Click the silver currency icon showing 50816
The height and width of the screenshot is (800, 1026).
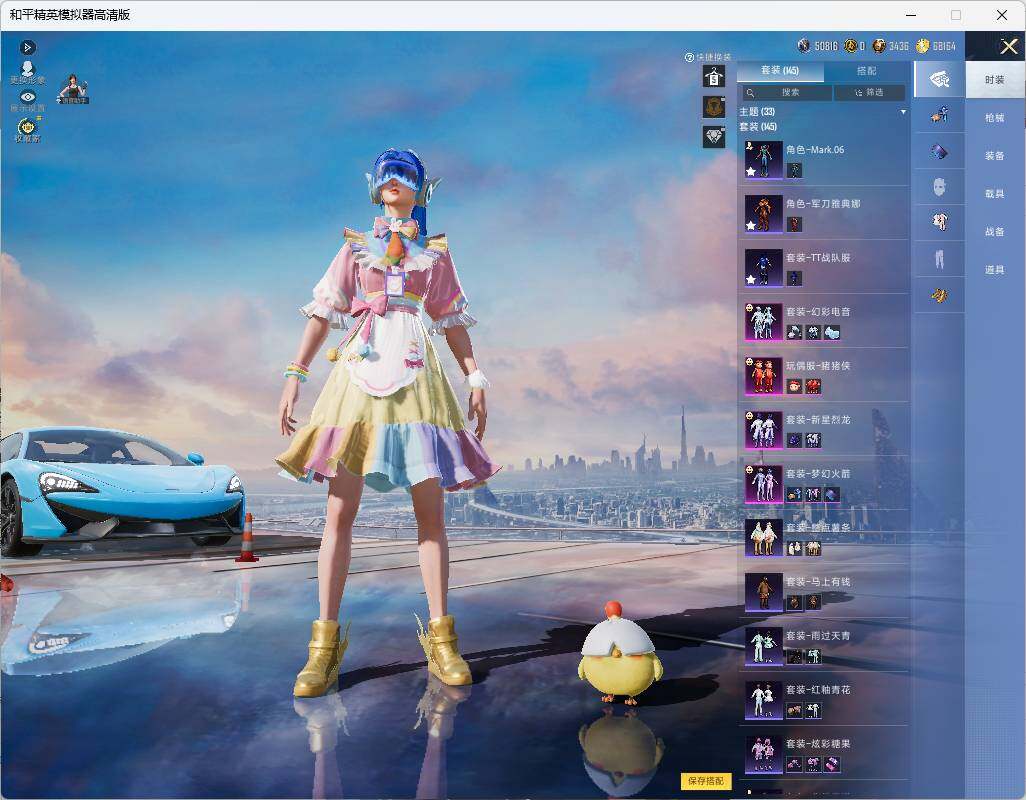(x=804, y=46)
